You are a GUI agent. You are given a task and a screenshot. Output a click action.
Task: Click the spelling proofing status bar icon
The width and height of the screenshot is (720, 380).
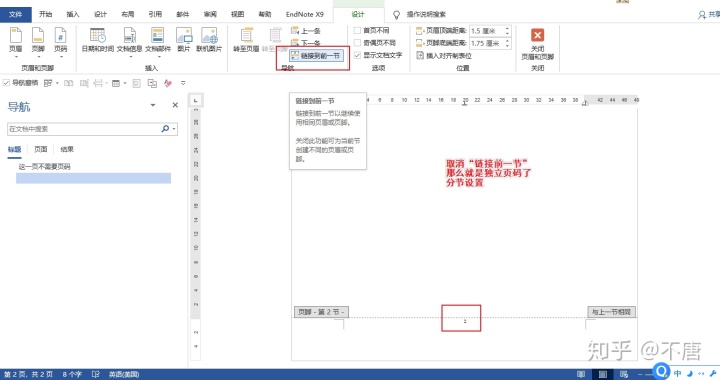point(96,374)
